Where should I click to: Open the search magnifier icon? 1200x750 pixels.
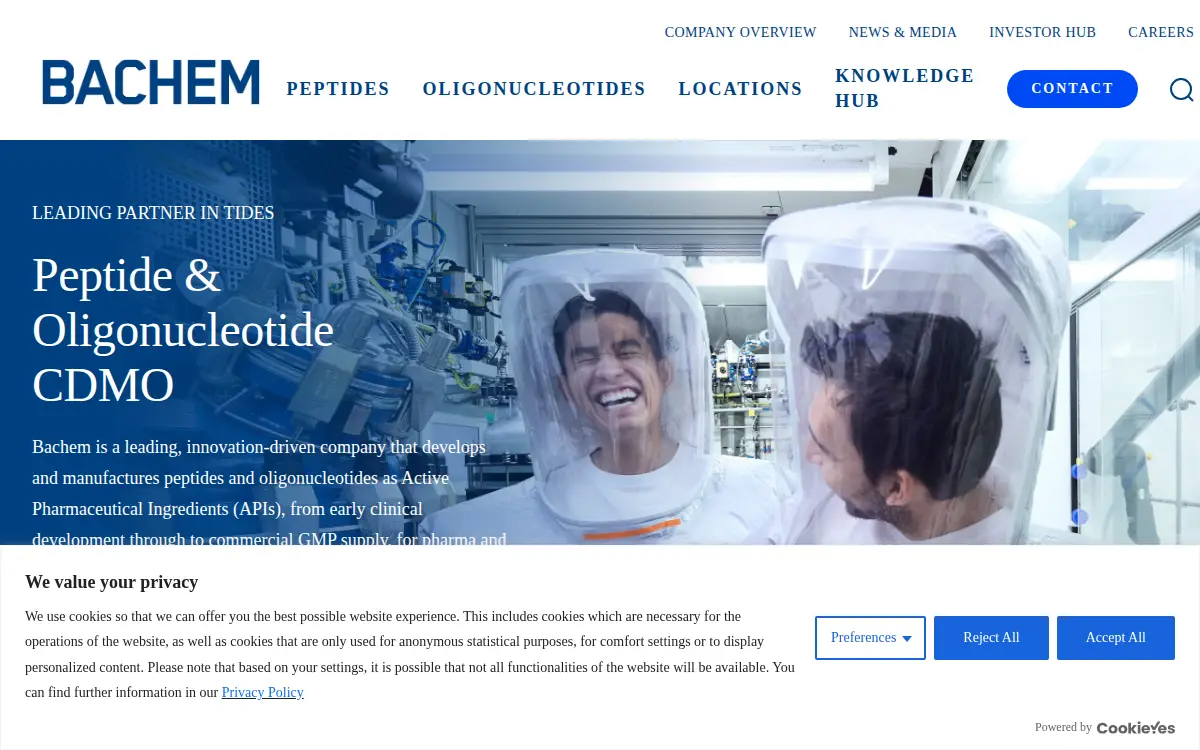(x=1182, y=90)
